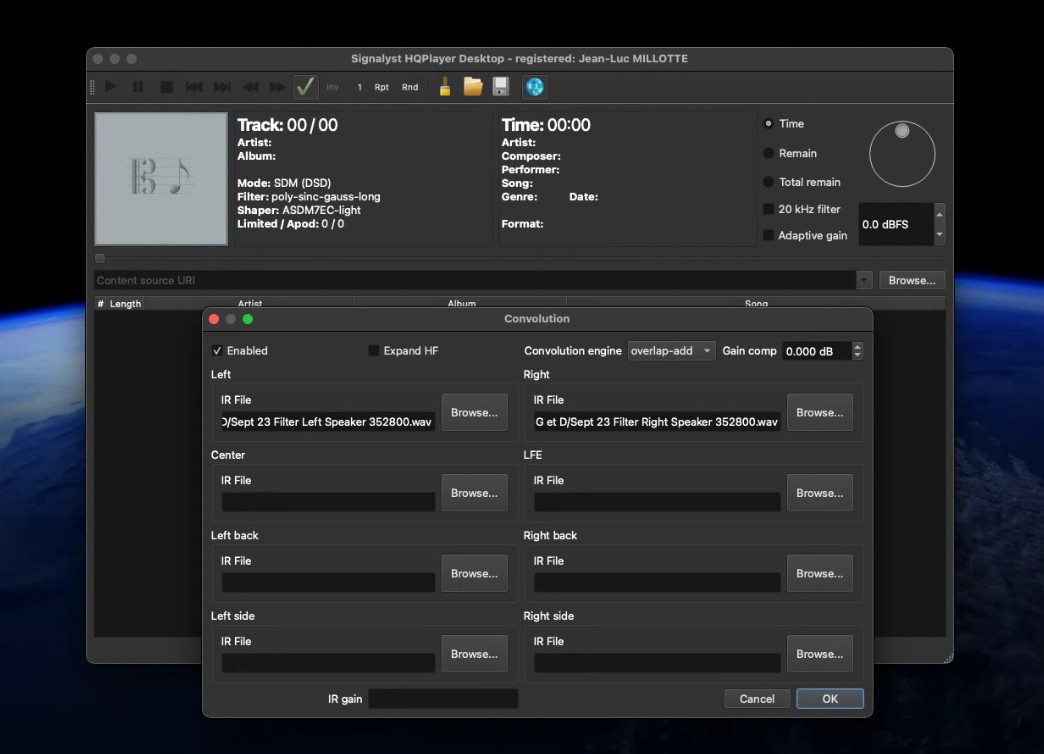The image size is (1044, 754).
Task: Click the broom clear playlist icon
Action: click(445, 87)
